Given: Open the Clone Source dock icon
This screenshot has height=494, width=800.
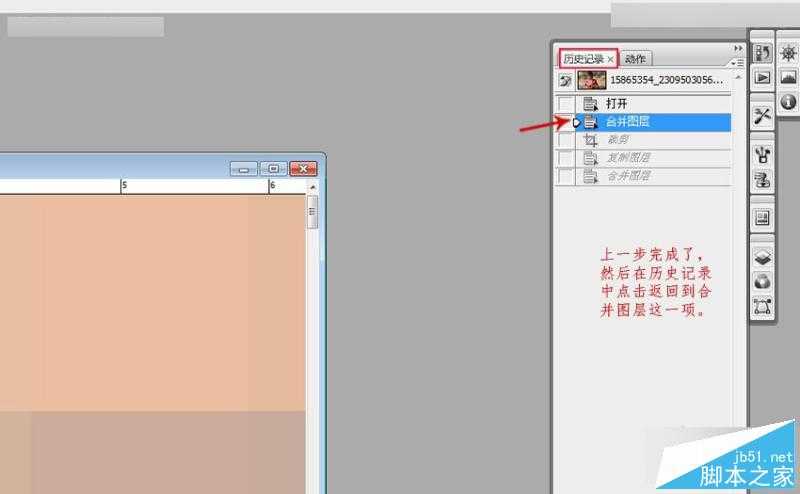Looking at the screenshot, I should pyautogui.click(x=762, y=179).
